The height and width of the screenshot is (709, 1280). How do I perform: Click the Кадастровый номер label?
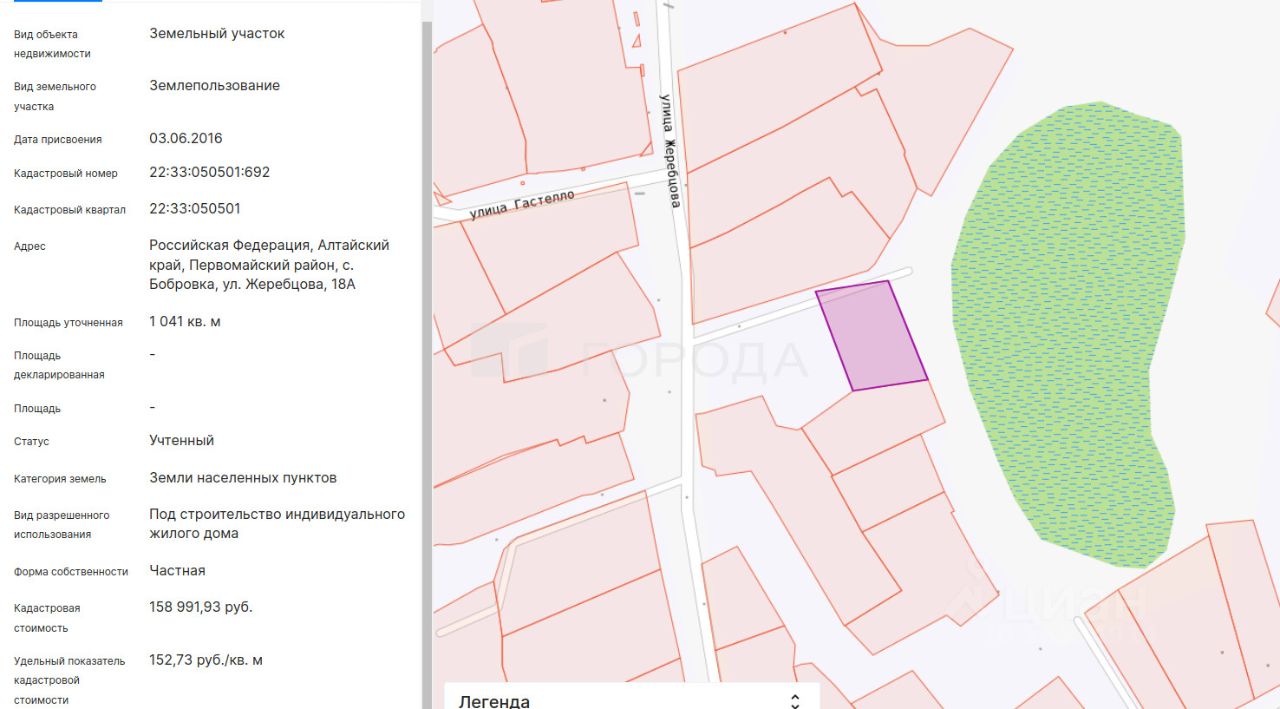[x=66, y=174]
